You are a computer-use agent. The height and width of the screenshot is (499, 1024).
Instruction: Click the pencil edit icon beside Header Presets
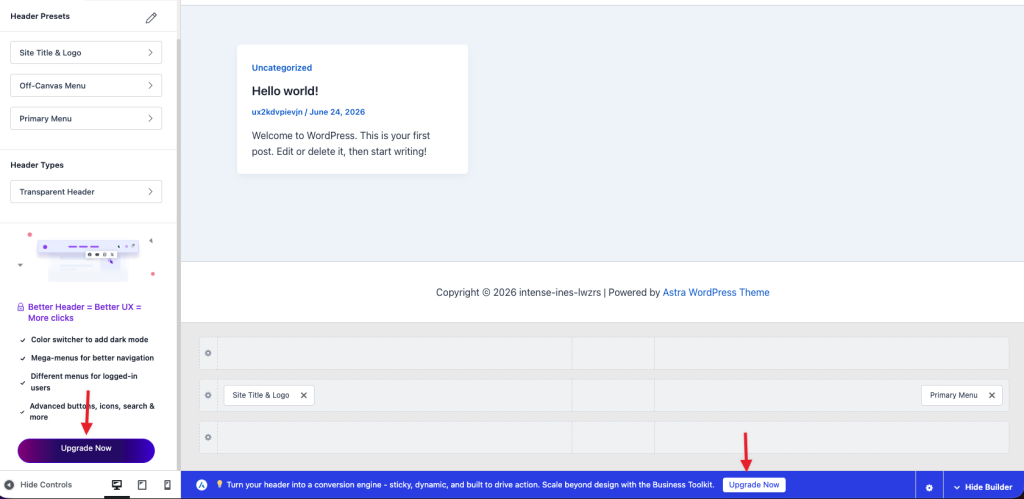pos(152,18)
